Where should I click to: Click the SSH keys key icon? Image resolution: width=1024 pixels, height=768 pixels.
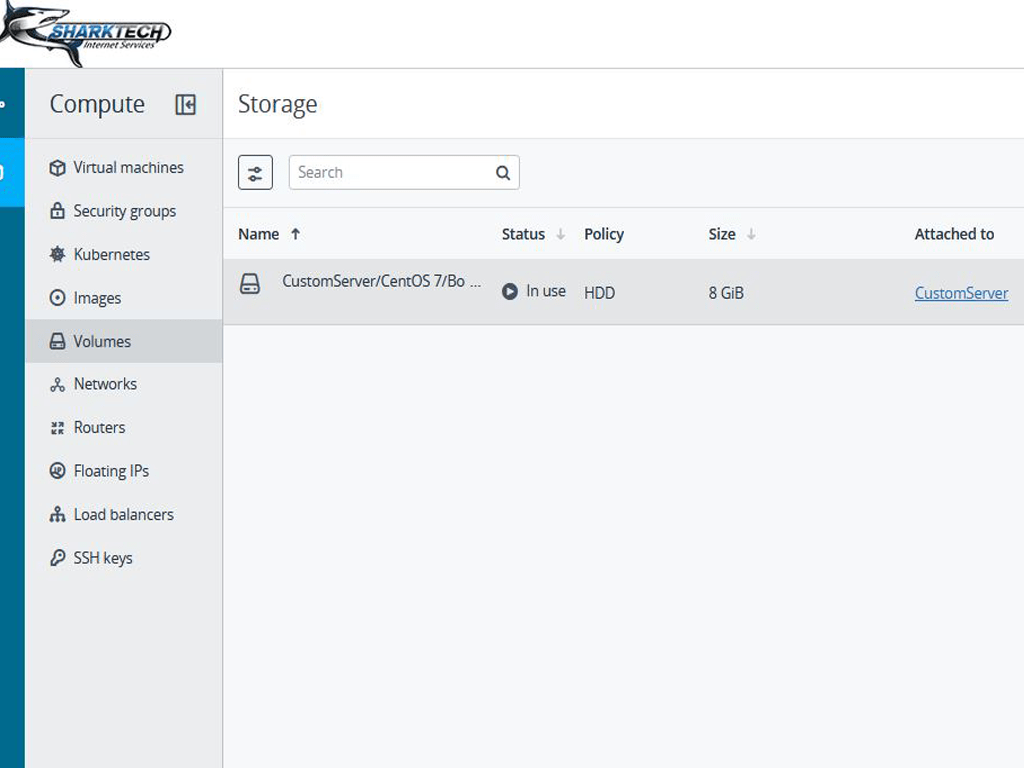pos(57,558)
